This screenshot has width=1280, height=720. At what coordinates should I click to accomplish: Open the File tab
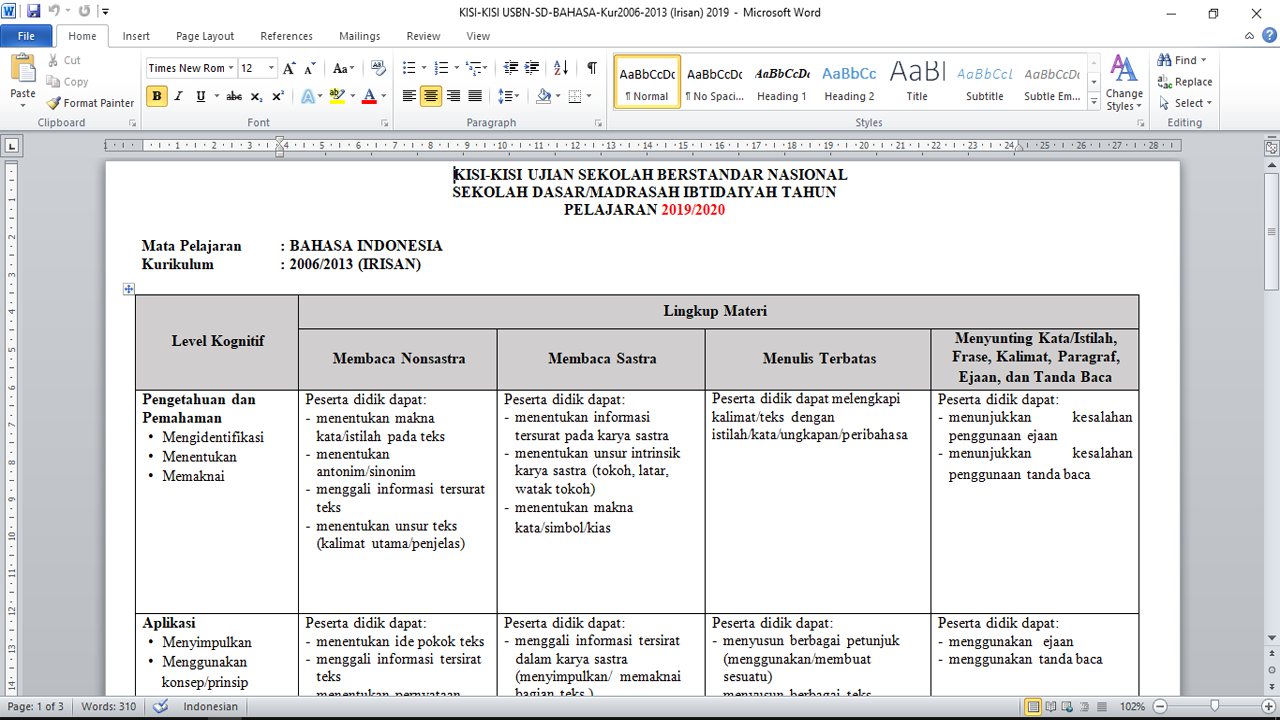pyautogui.click(x=26, y=36)
